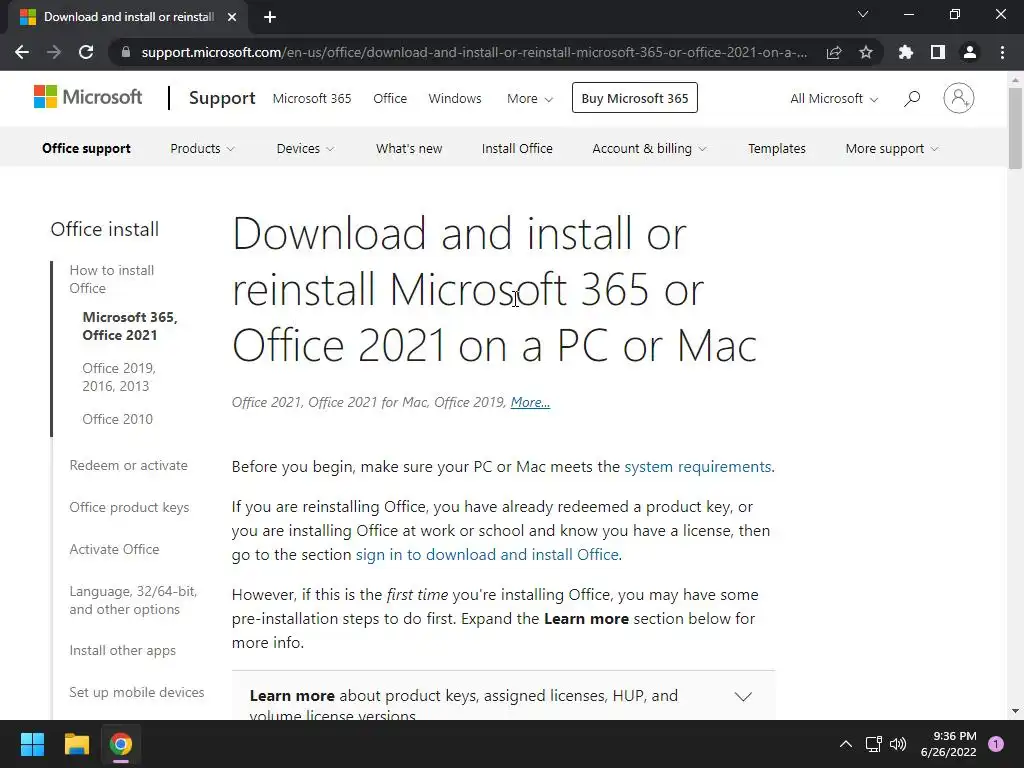Screen dimensions: 1024x768
Task: Expand the Products dropdown
Action: (202, 149)
